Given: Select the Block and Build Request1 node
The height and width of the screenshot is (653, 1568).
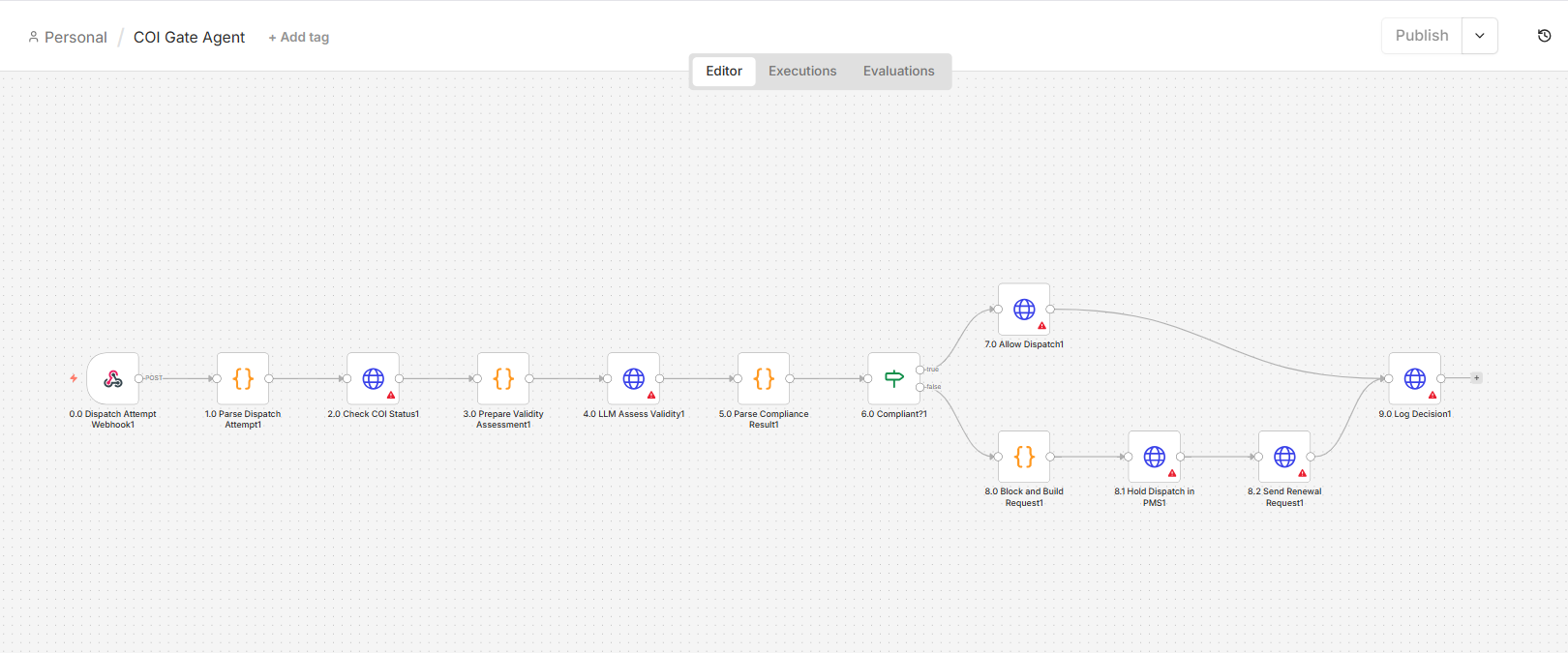Looking at the screenshot, I should tap(1024, 457).
